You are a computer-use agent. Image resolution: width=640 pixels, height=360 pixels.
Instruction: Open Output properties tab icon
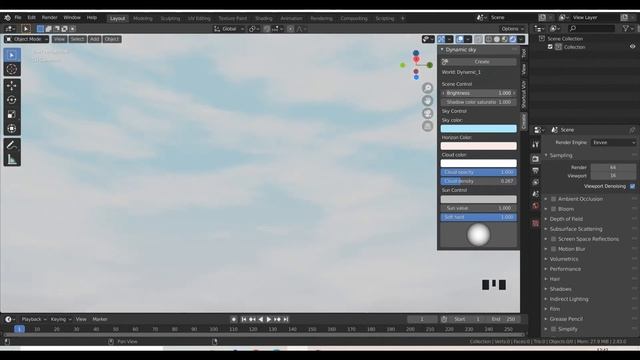point(536,171)
